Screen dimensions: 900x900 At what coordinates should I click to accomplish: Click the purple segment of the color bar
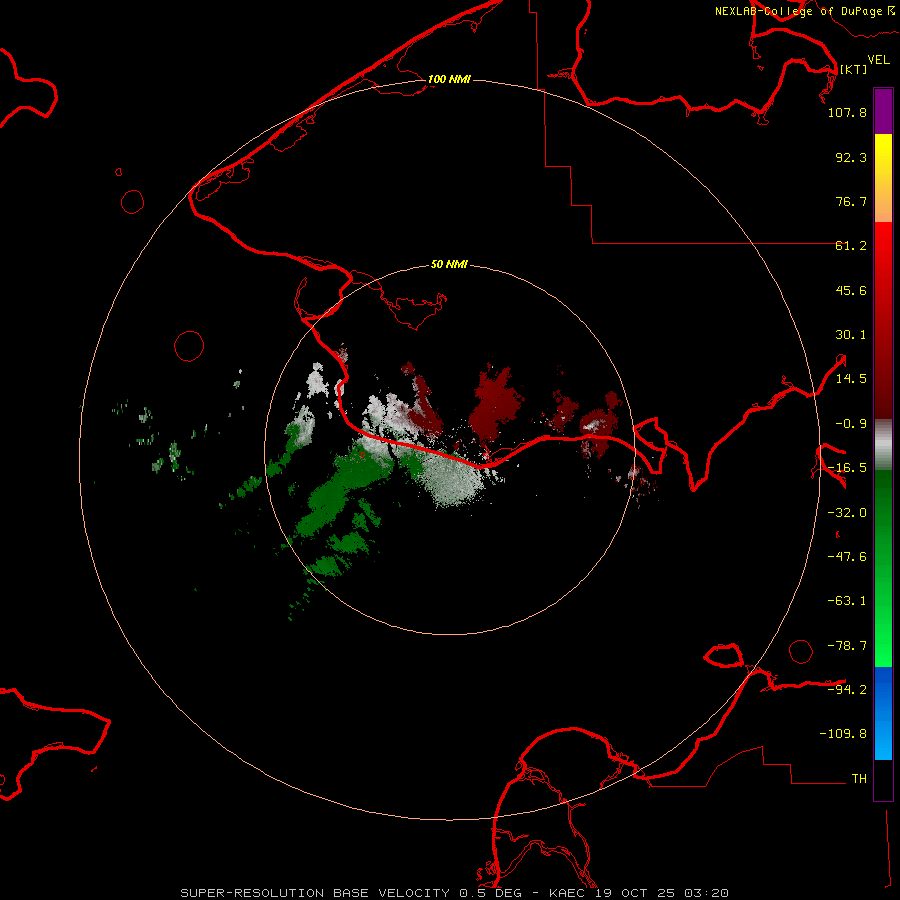point(883,111)
